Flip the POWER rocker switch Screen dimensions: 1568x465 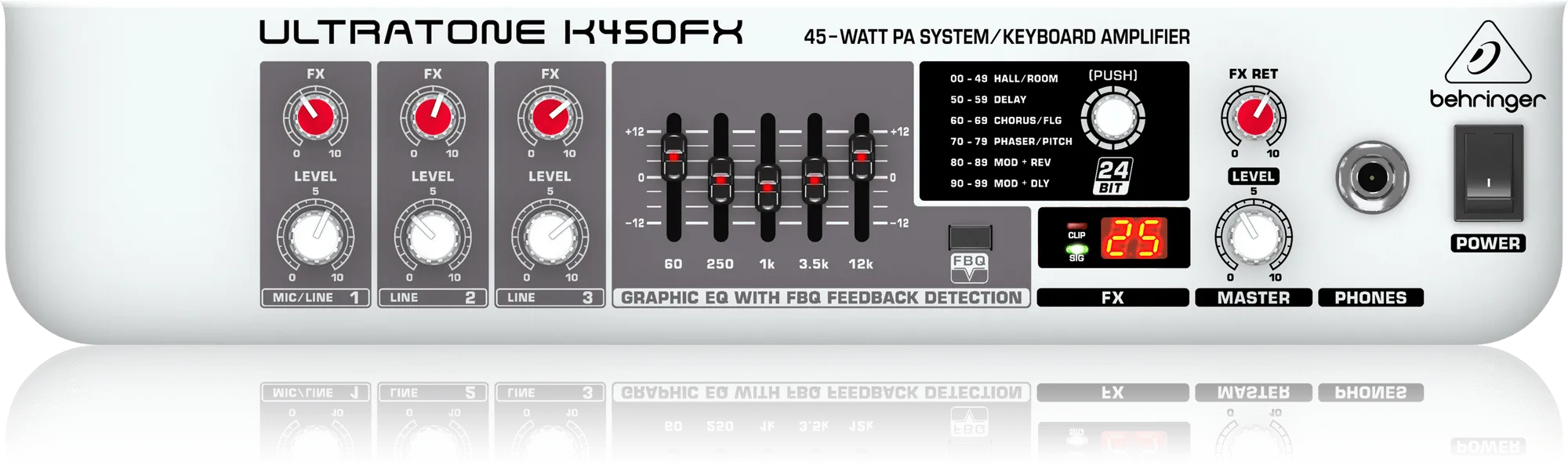tap(1488, 173)
